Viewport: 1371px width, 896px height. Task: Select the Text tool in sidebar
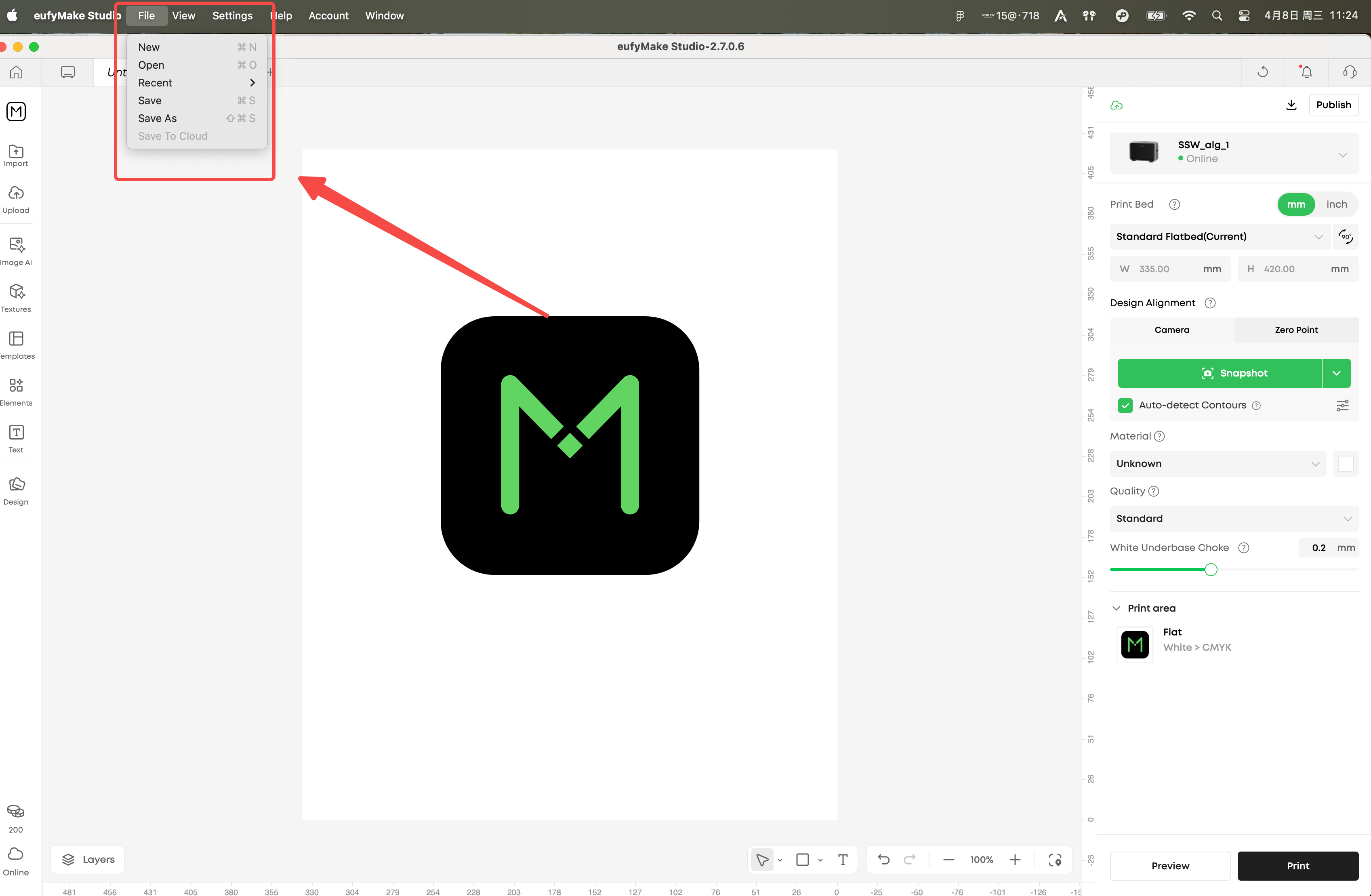(16, 438)
